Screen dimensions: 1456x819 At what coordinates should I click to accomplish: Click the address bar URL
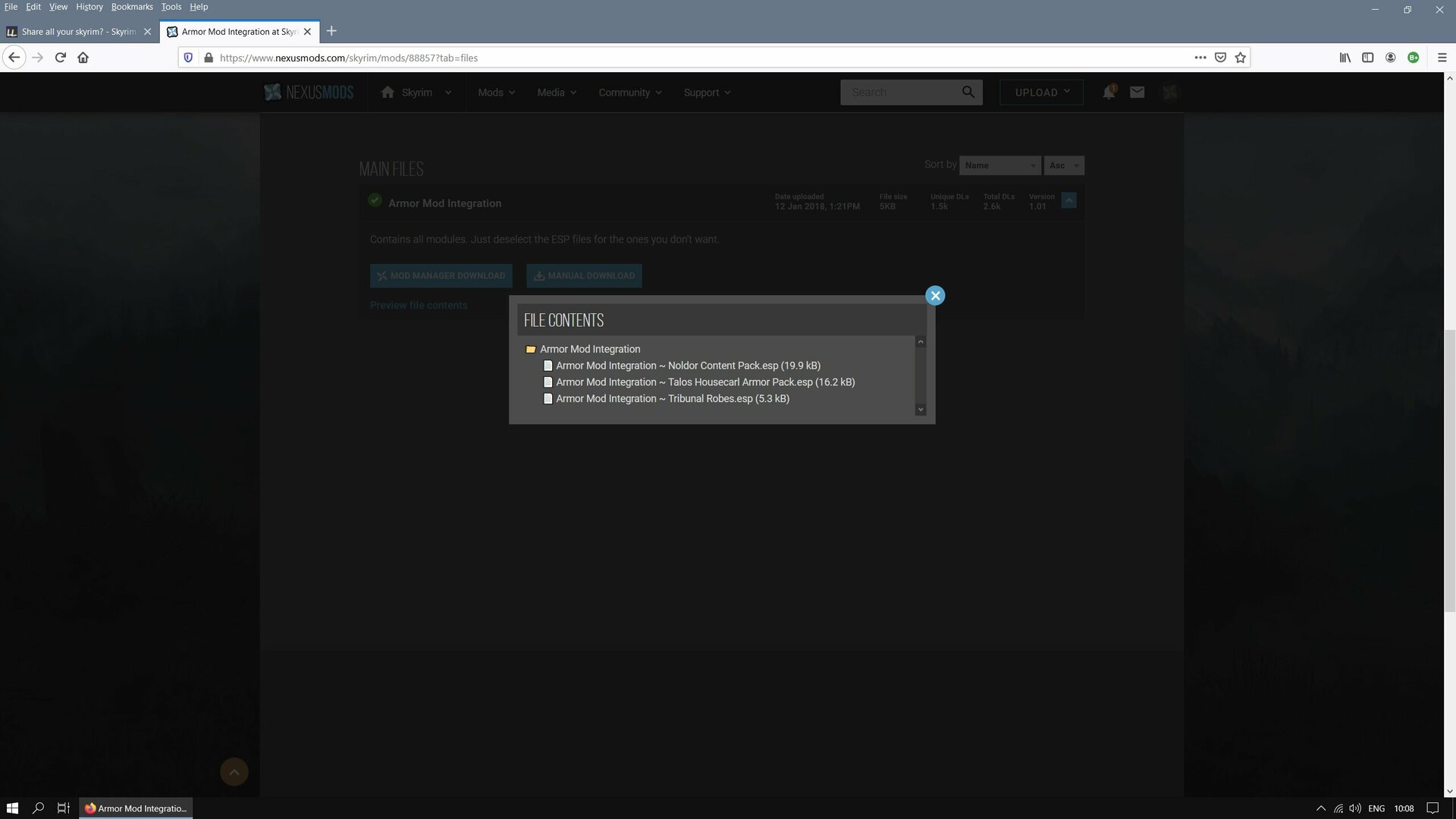(x=349, y=58)
